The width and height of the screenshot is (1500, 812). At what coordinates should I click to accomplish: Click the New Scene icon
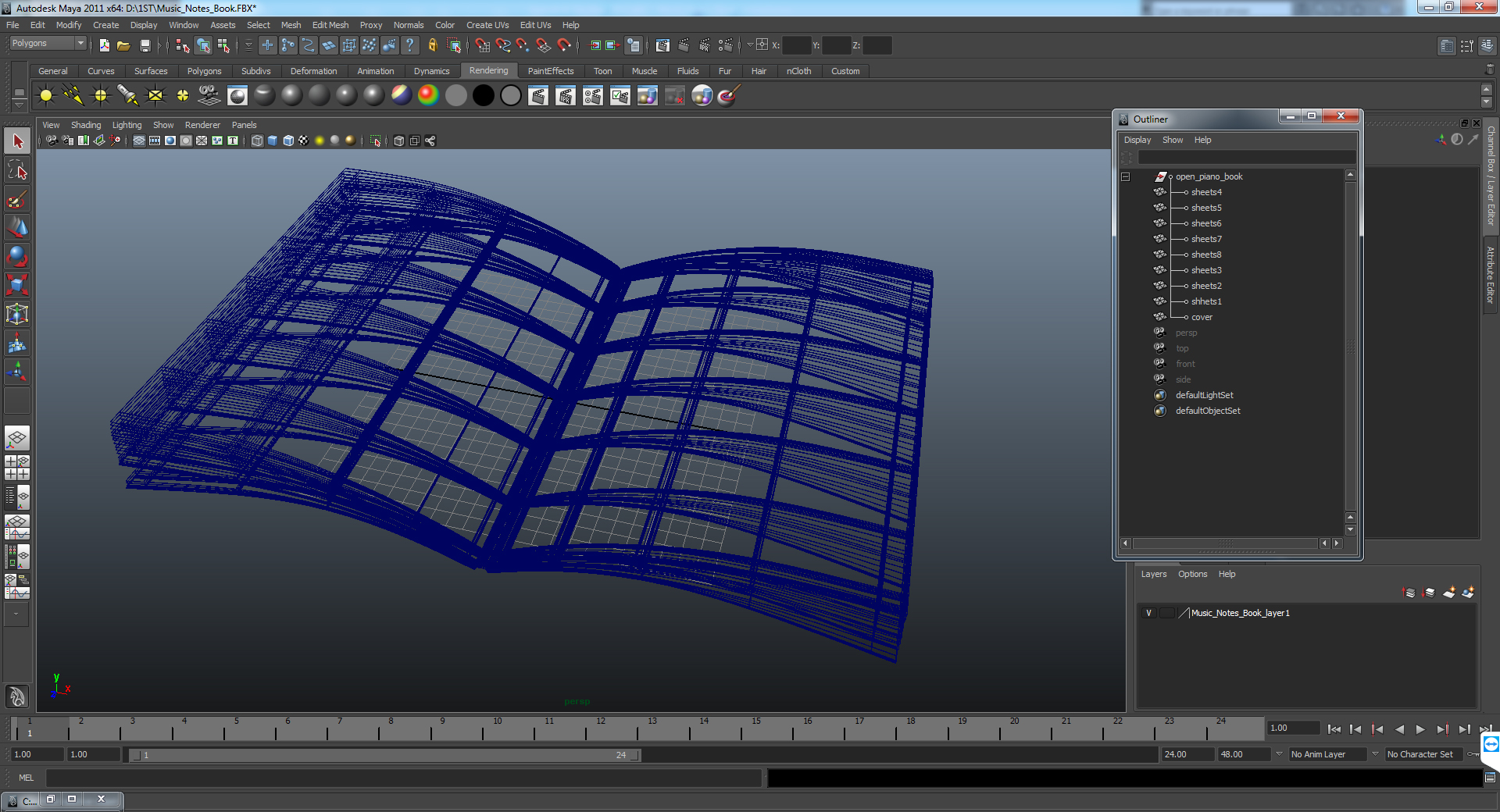(x=105, y=45)
